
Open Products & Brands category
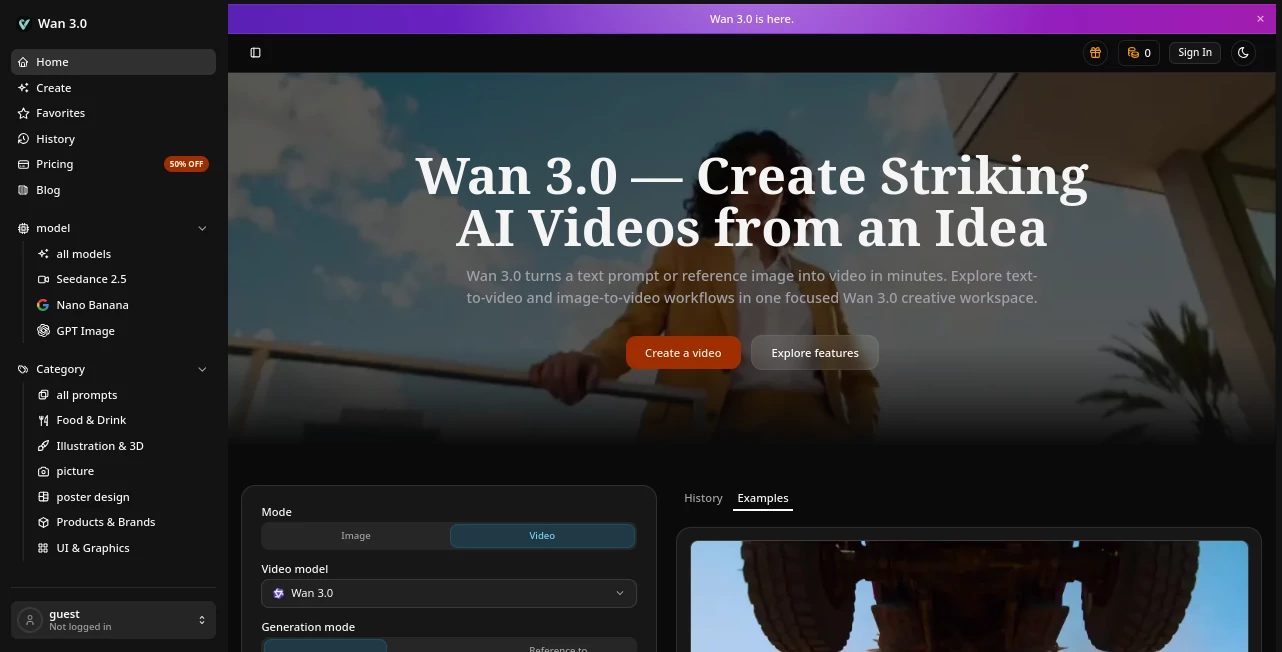coord(123,522)
